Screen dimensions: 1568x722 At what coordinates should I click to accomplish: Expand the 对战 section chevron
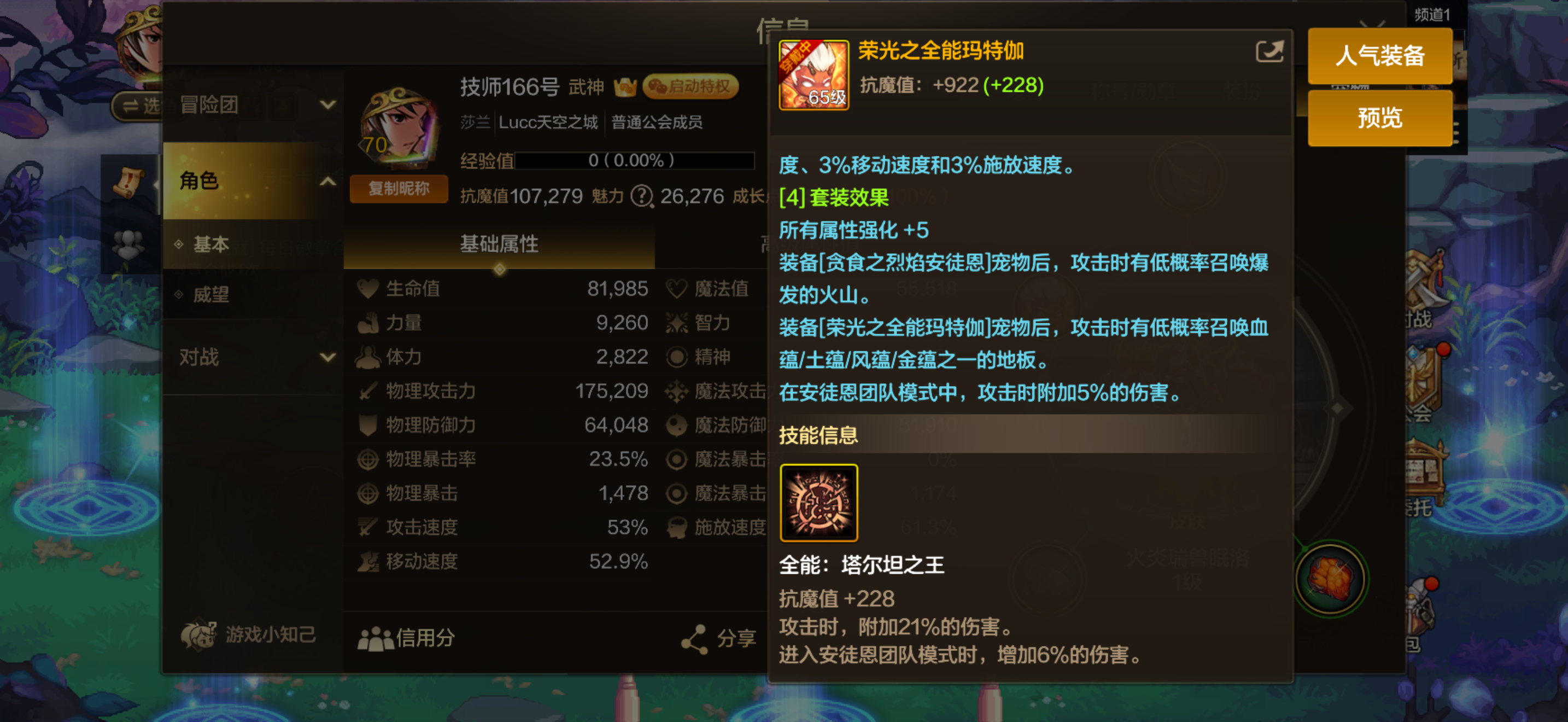tap(327, 357)
